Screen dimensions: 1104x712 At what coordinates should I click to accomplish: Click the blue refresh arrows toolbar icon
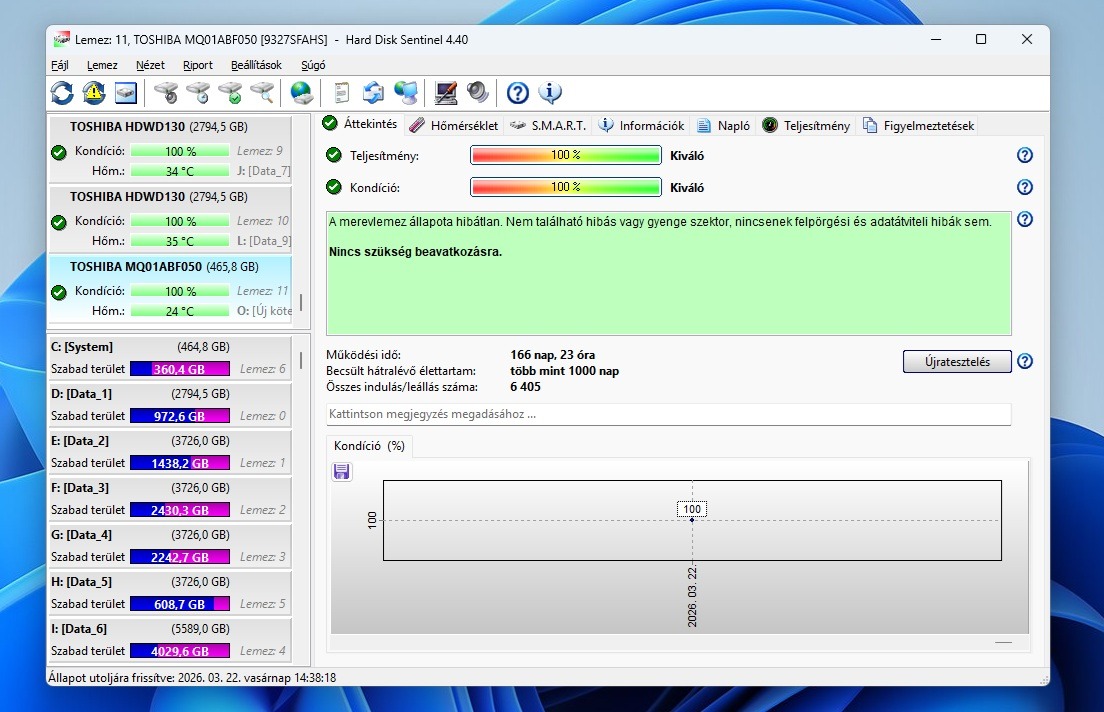pyautogui.click(x=62, y=92)
